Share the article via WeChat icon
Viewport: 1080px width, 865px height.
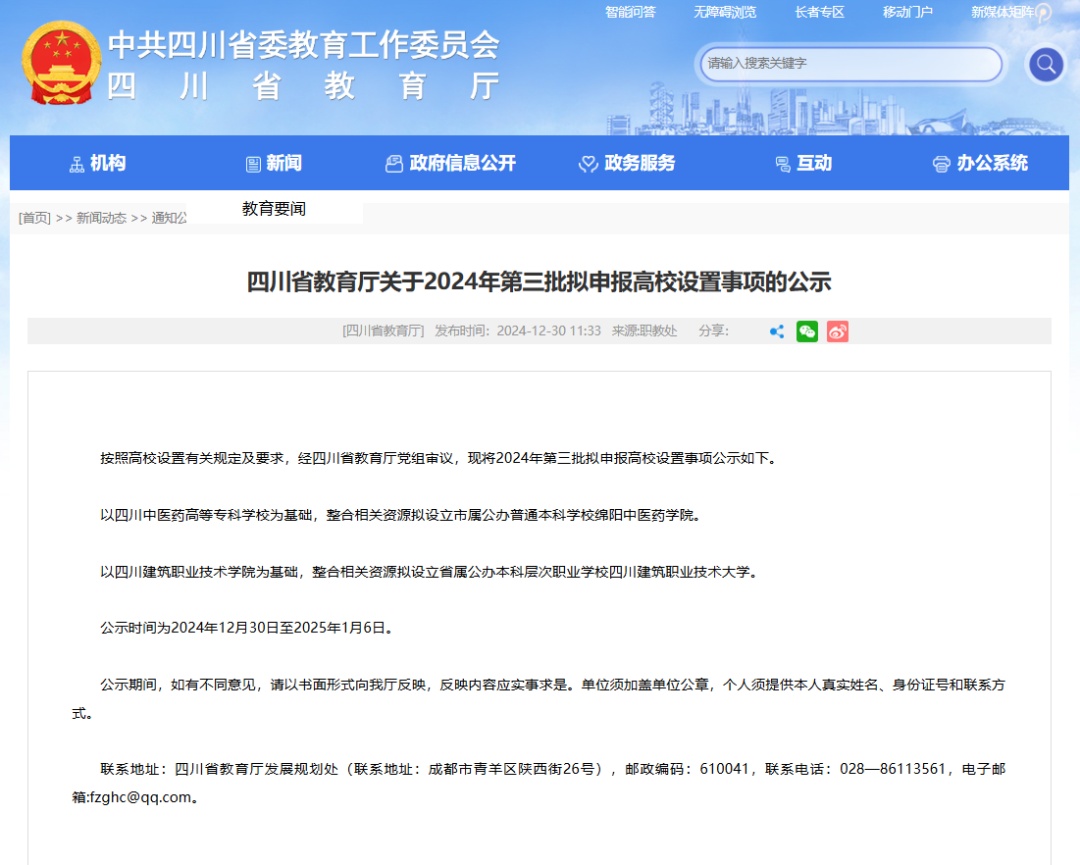pos(807,331)
